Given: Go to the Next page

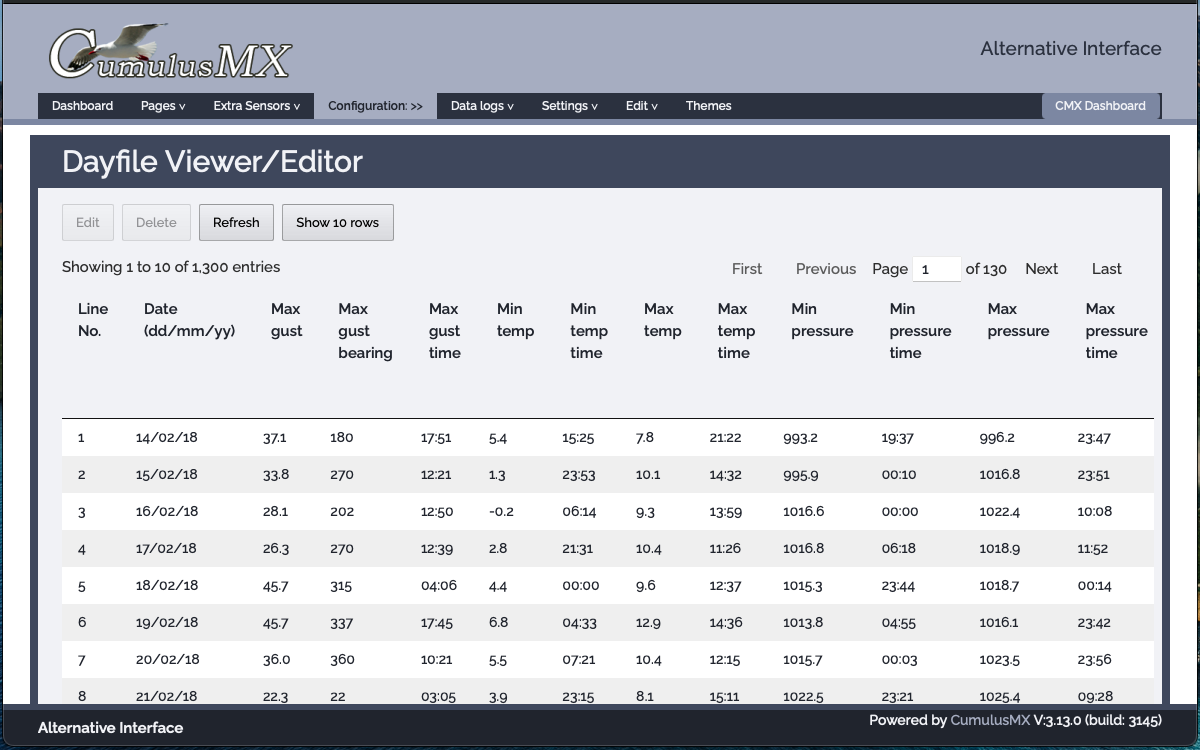Looking at the screenshot, I should [1041, 269].
